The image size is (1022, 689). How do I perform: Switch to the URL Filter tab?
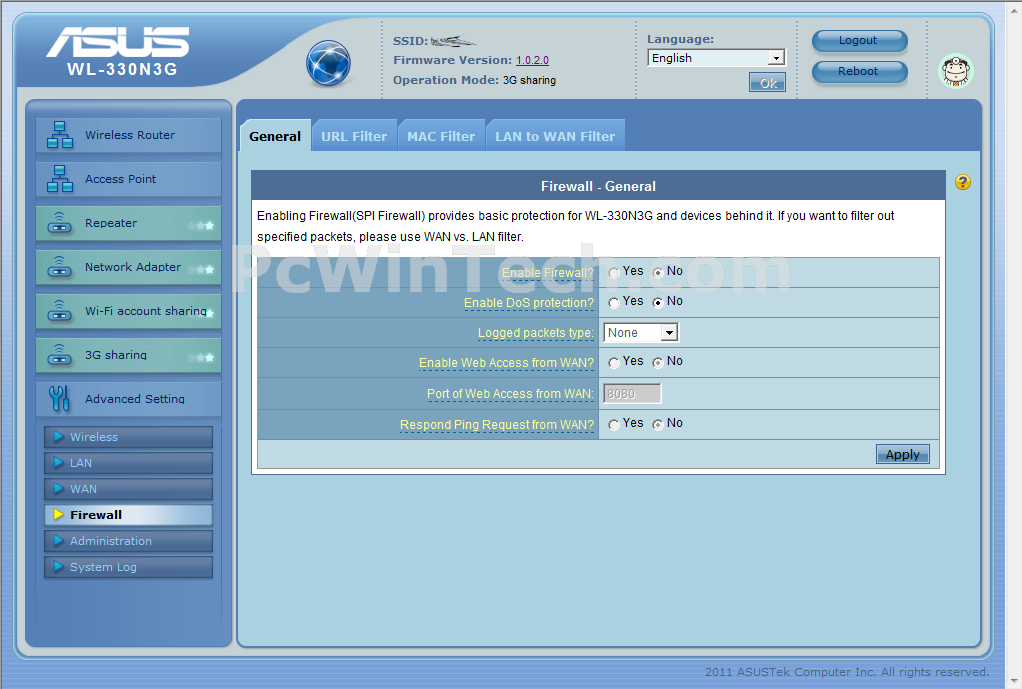354,136
